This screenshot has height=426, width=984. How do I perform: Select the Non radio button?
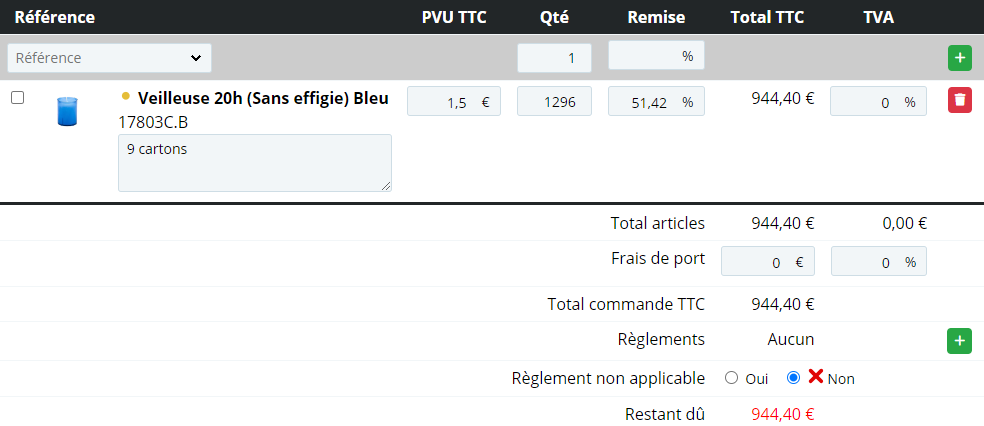point(793,378)
